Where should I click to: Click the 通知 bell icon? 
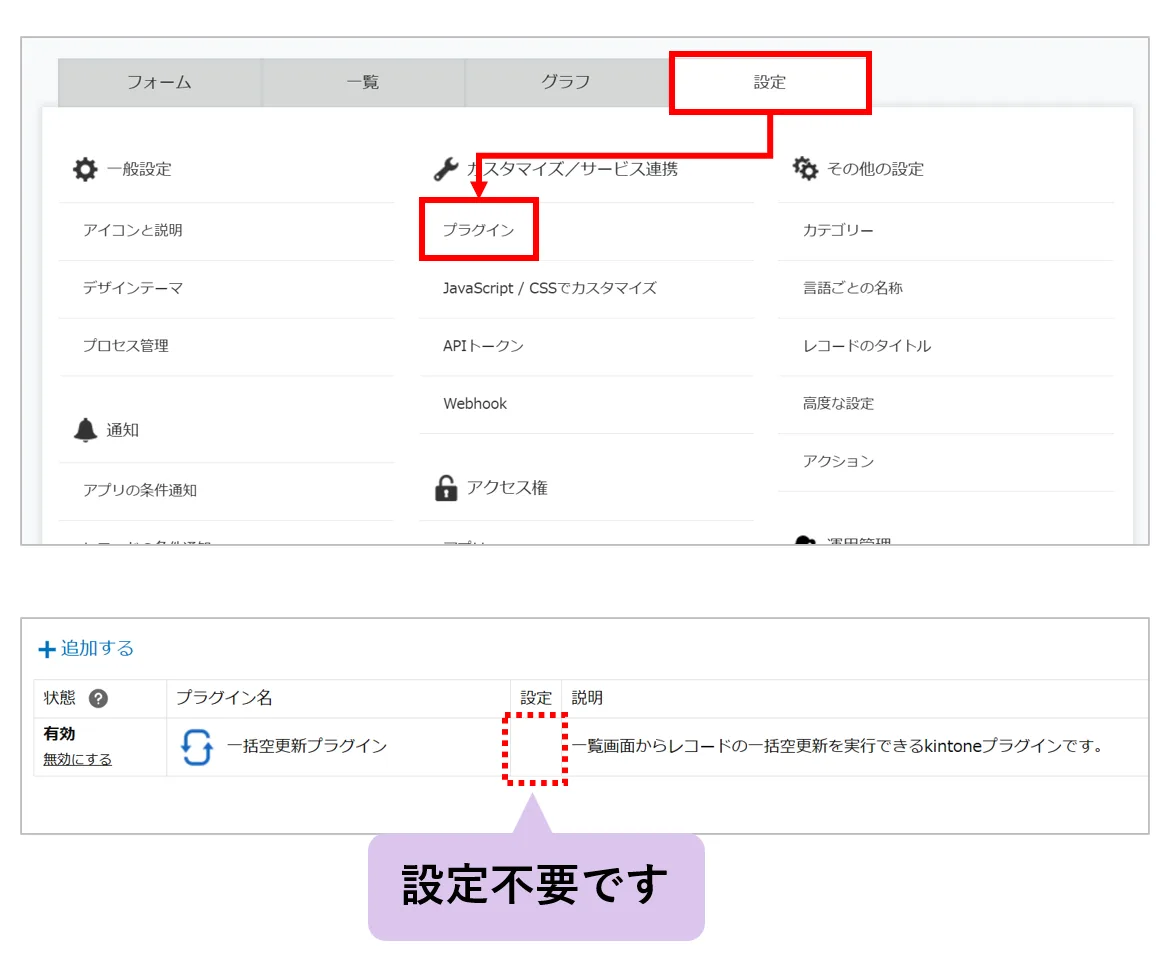click(x=85, y=430)
